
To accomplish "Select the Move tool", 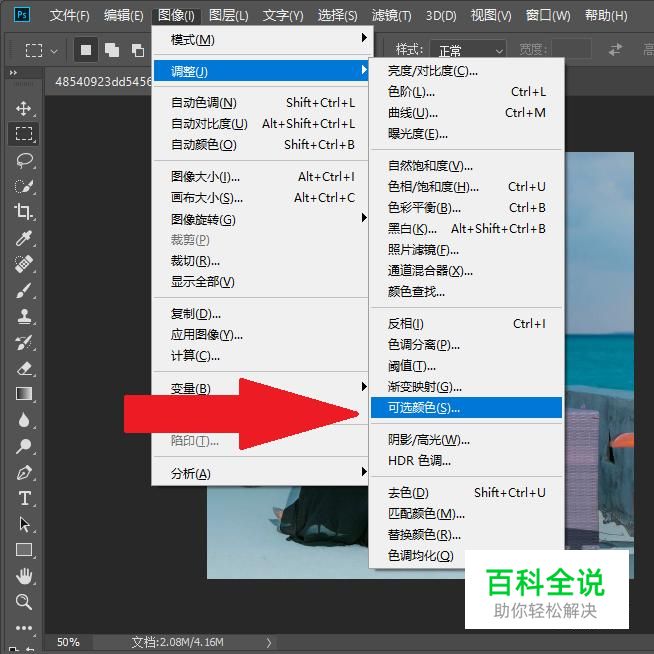I will tap(23, 108).
